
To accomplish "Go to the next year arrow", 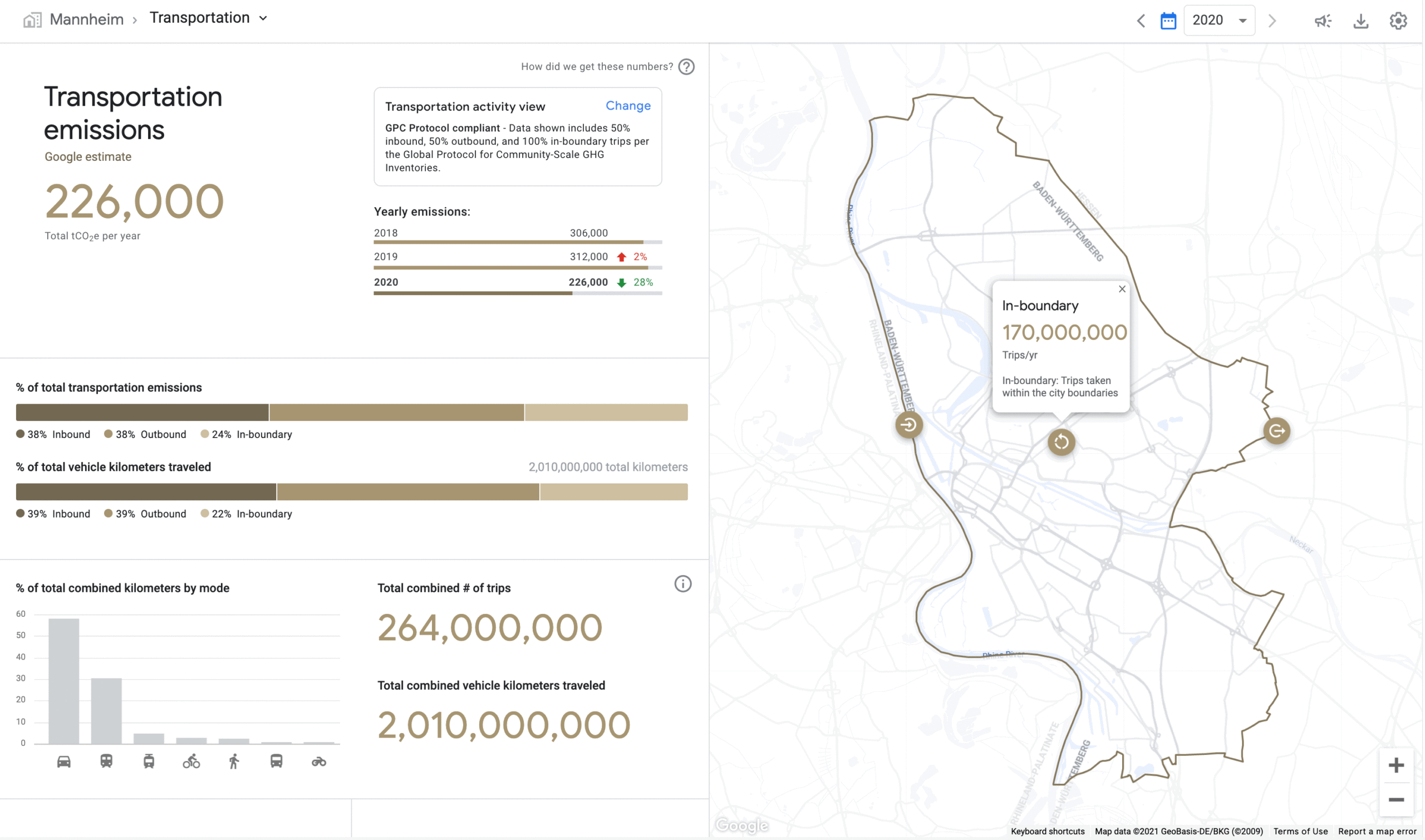I will point(1272,21).
